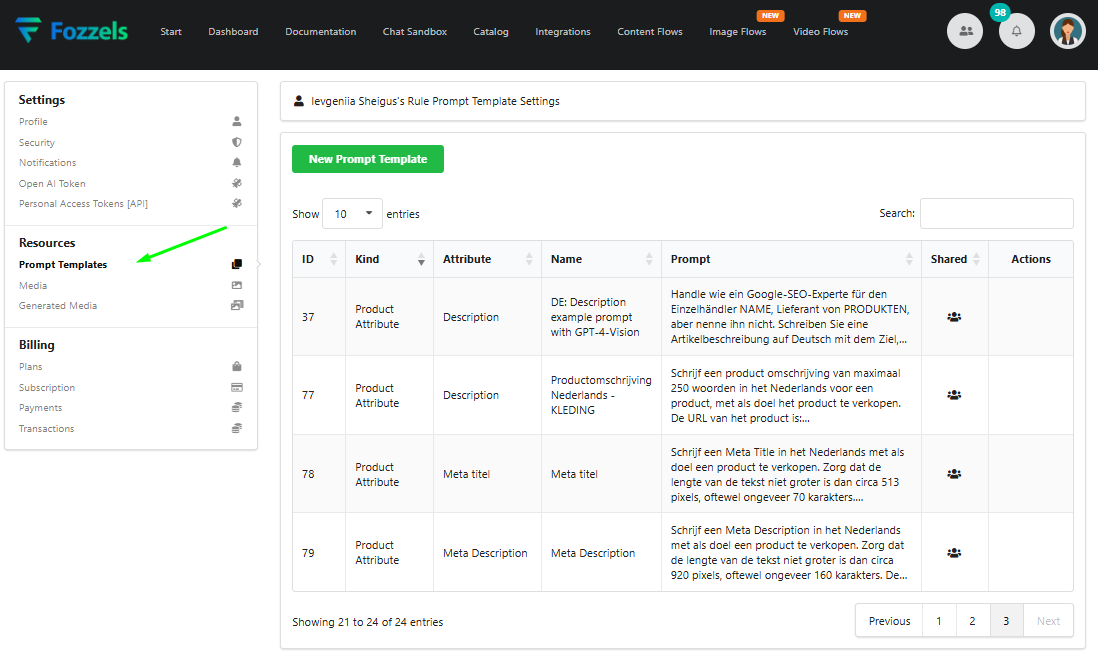The height and width of the screenshot is (656, 1098).
Task: Click the Payments coins icon
Action: click(237, 407)
